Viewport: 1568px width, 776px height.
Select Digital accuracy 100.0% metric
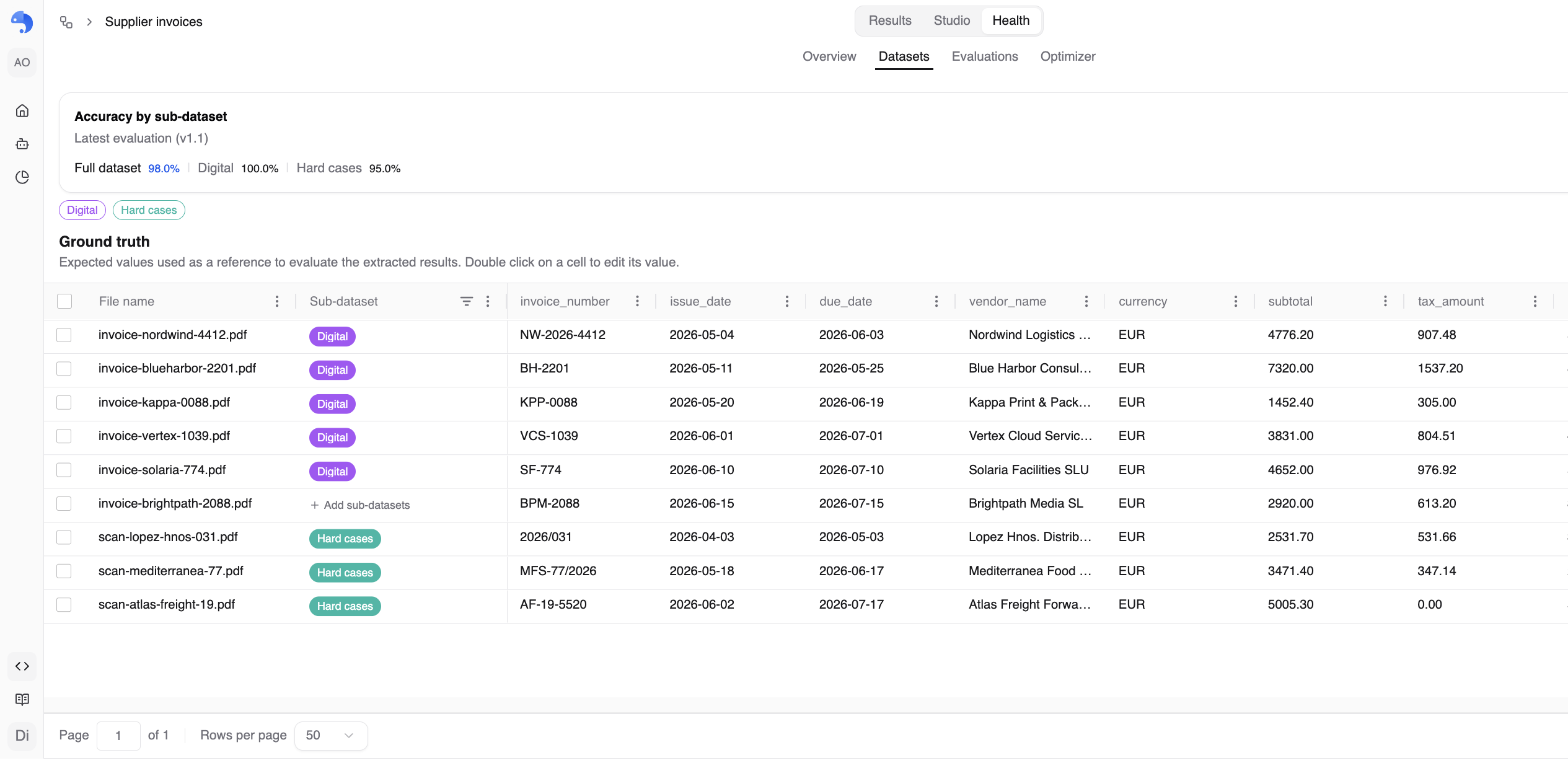pos(238,169)
